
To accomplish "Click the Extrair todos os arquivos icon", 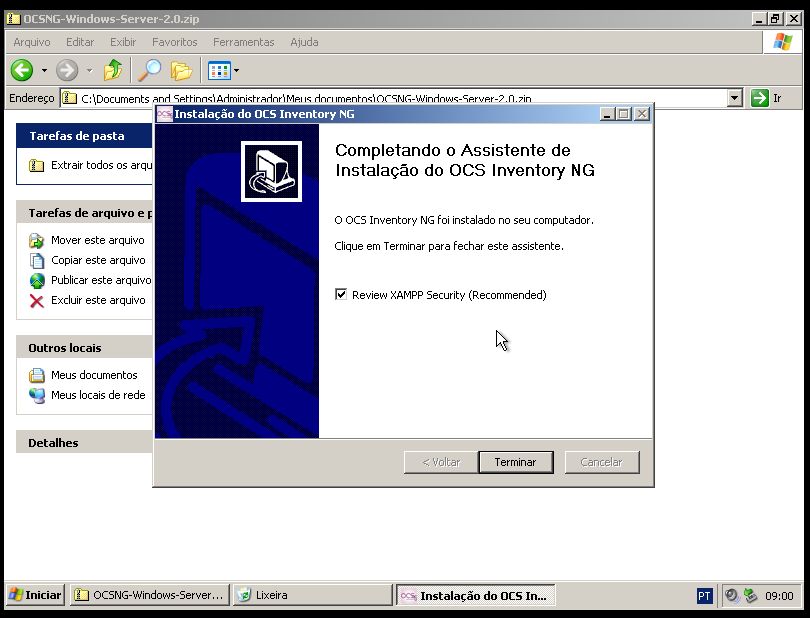I will (37, 165).
